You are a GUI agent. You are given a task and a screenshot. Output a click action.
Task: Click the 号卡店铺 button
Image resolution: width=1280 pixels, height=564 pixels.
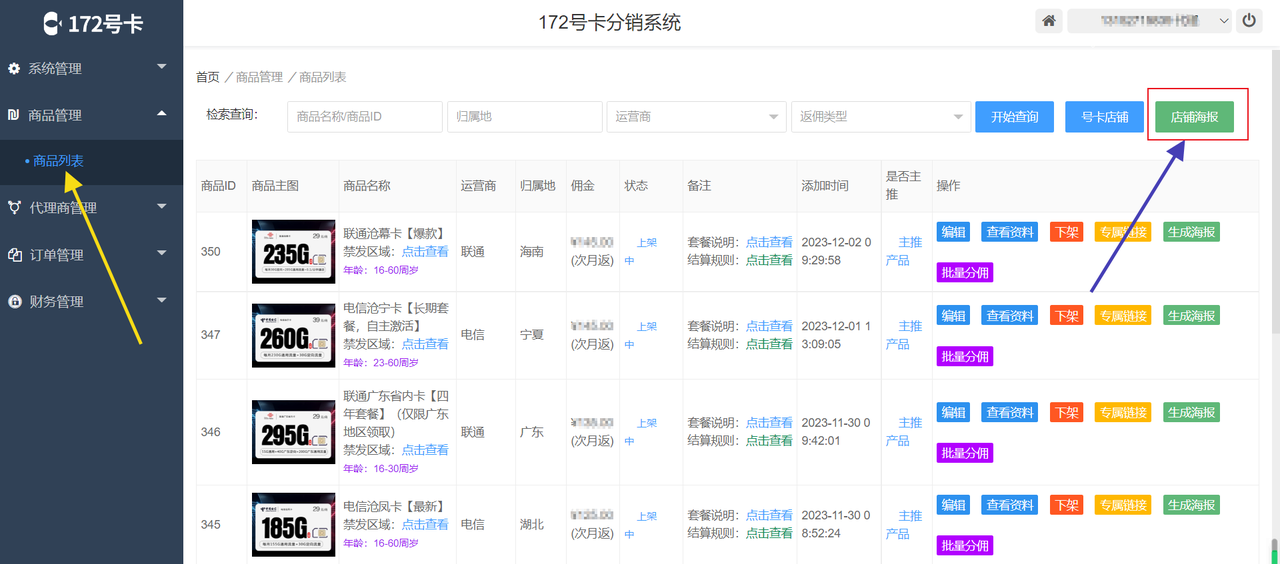click(1104, 117)
